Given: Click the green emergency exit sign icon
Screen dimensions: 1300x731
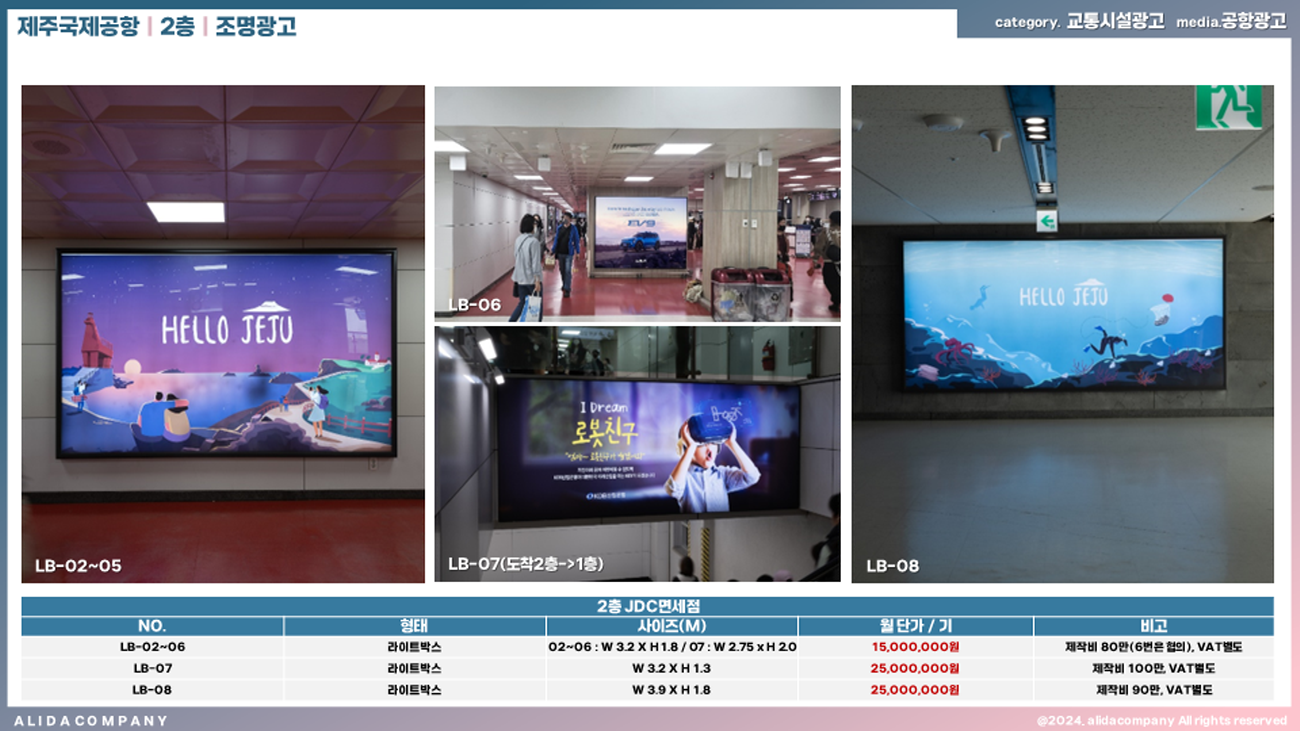Looking at the screenshot, I should 1227,107.
